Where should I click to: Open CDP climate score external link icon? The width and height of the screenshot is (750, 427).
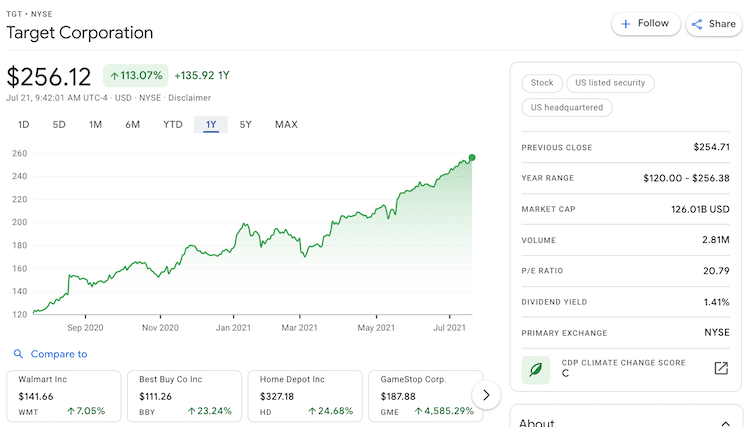721,368
